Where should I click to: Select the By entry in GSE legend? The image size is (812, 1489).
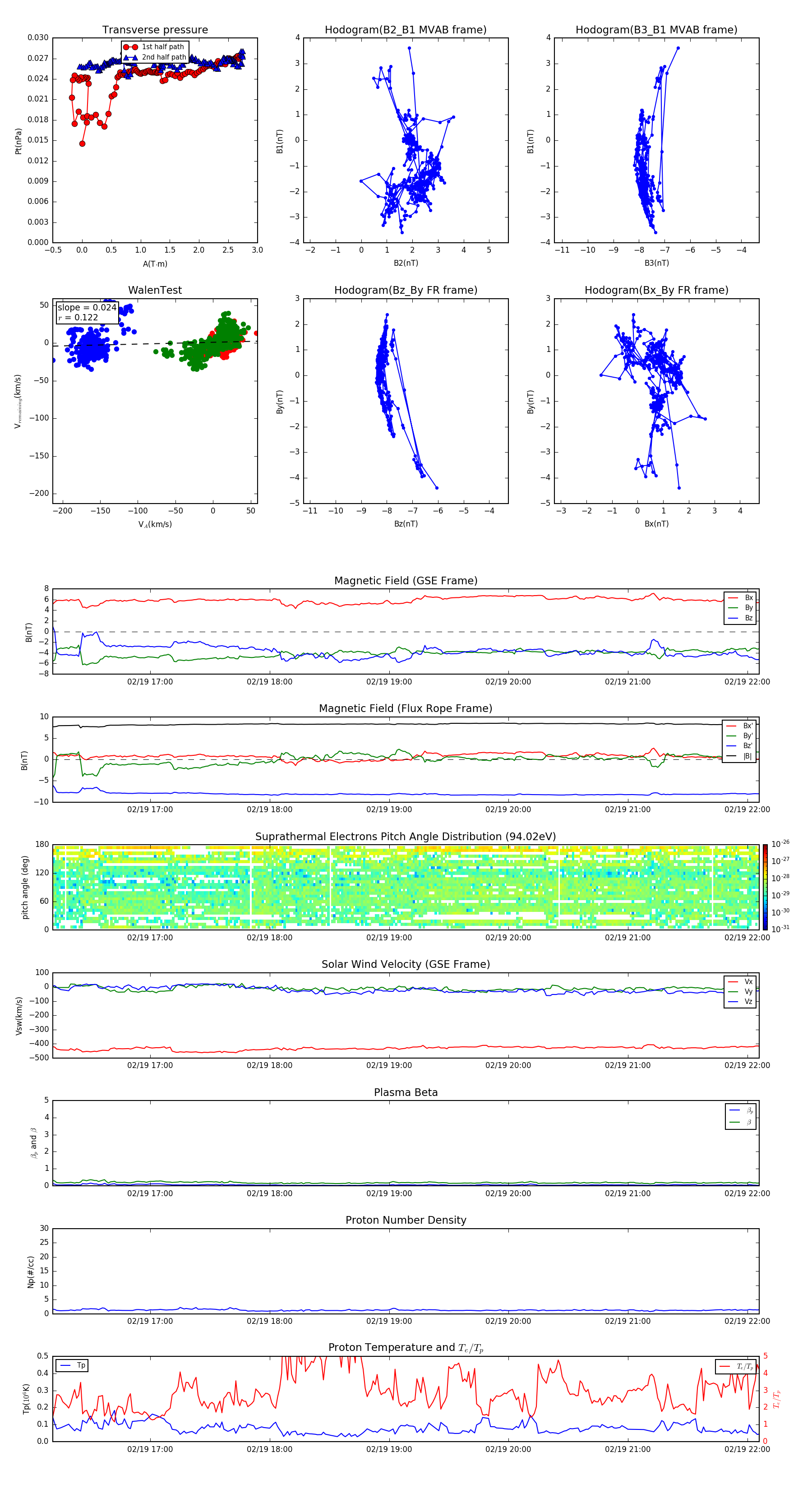pyautogui.click(x=740, y=607)
